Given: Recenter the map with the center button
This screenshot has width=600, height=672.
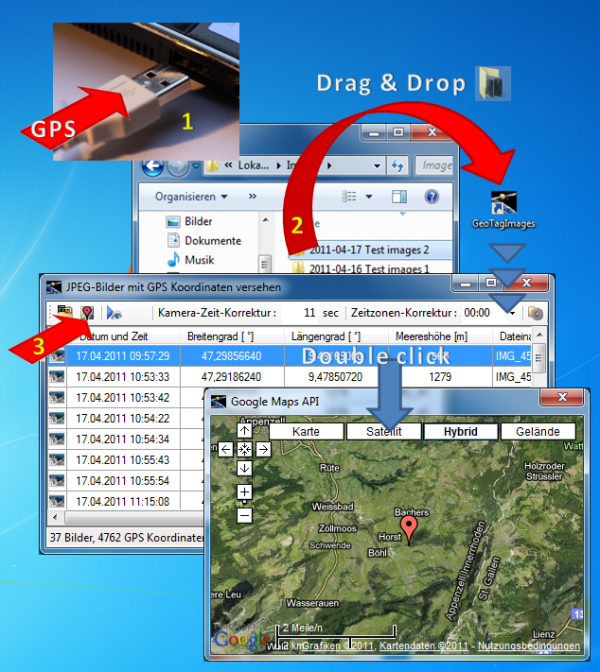Looking at the screenshot, I should click(x=244, y=449).
